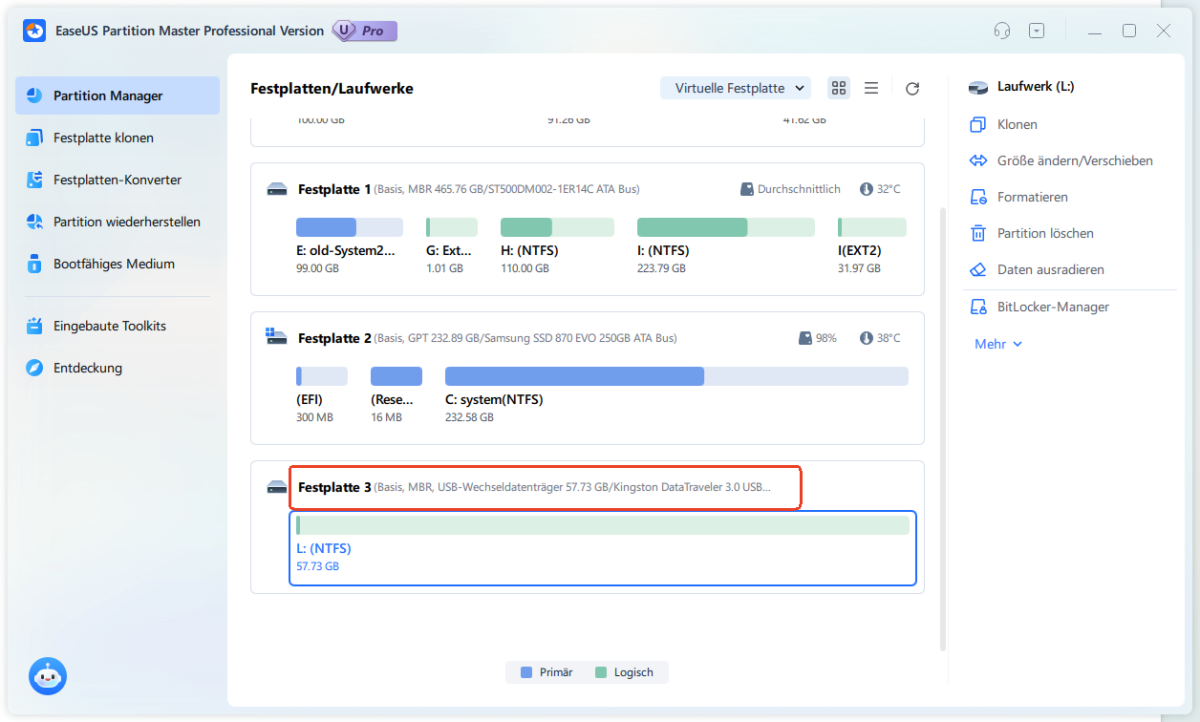Select Formatieren for Laufwerk L:
Image resolution: width=1200 pixels, height=722 pixels.
1033,196
